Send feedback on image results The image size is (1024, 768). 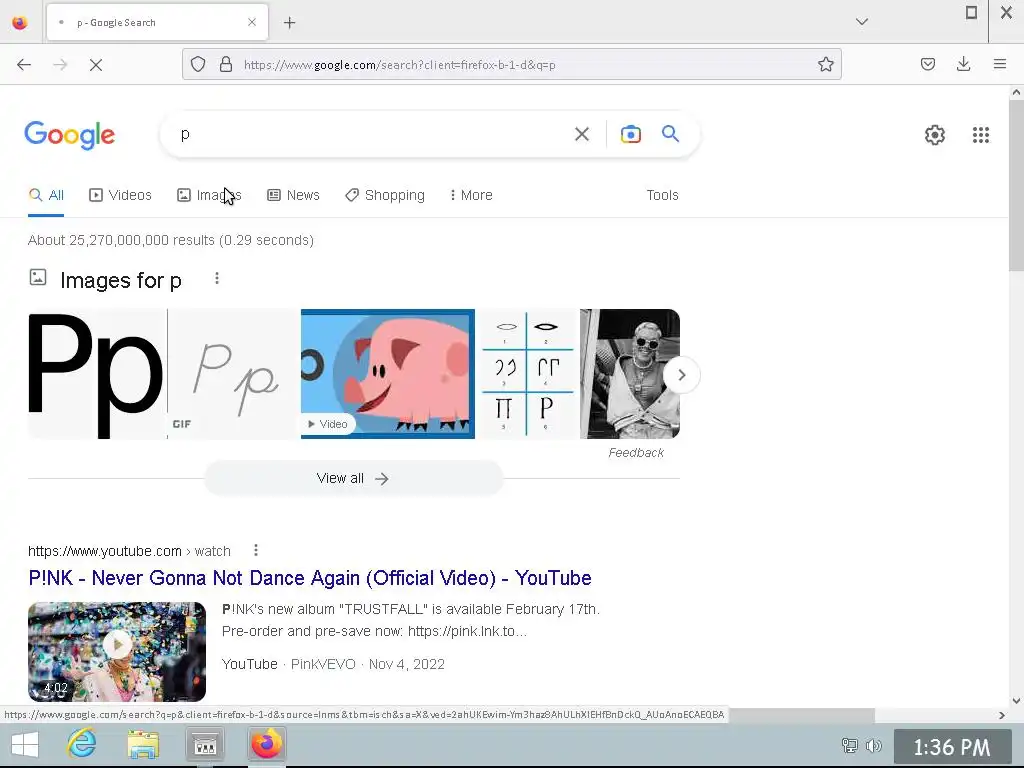pos(635,453)
